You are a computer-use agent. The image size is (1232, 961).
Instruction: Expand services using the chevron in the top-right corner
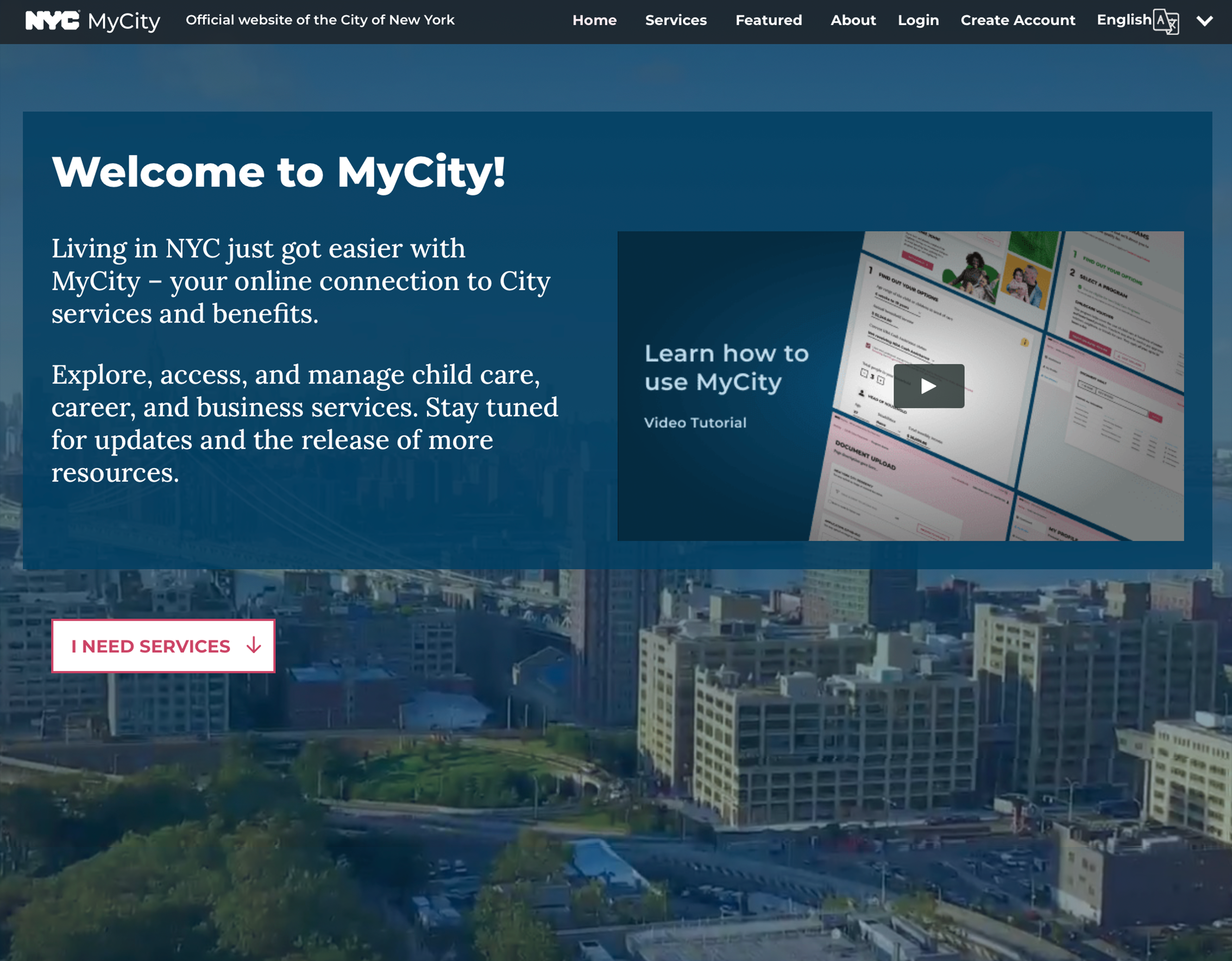pos(1205,21)
